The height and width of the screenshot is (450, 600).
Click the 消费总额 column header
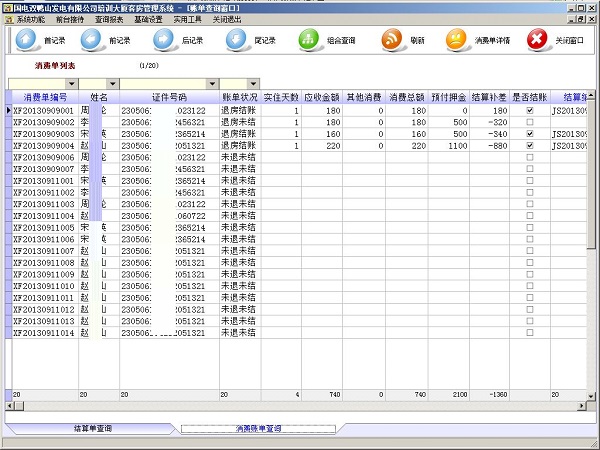(407, 97)
